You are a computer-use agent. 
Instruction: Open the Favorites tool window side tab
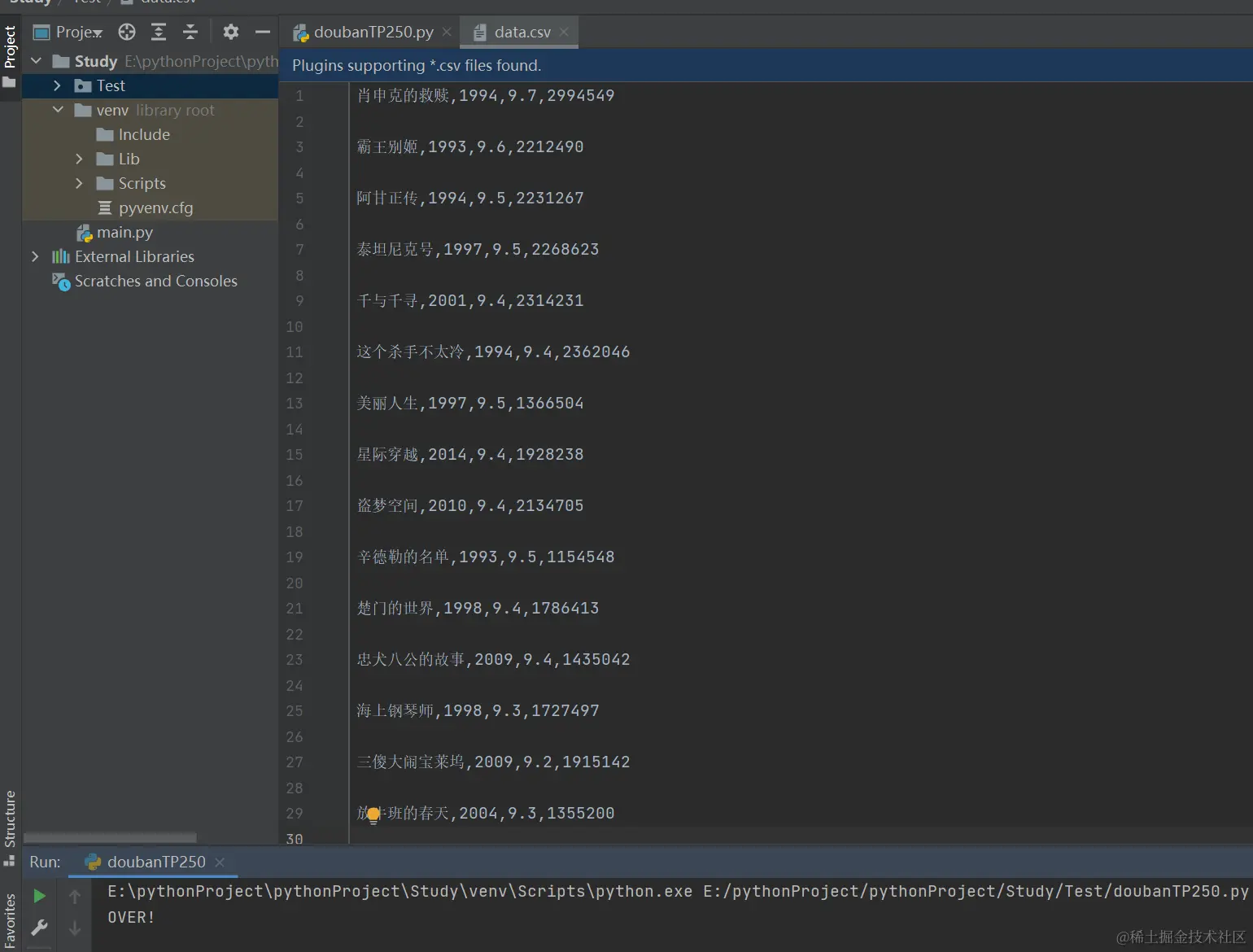[10, 921]
